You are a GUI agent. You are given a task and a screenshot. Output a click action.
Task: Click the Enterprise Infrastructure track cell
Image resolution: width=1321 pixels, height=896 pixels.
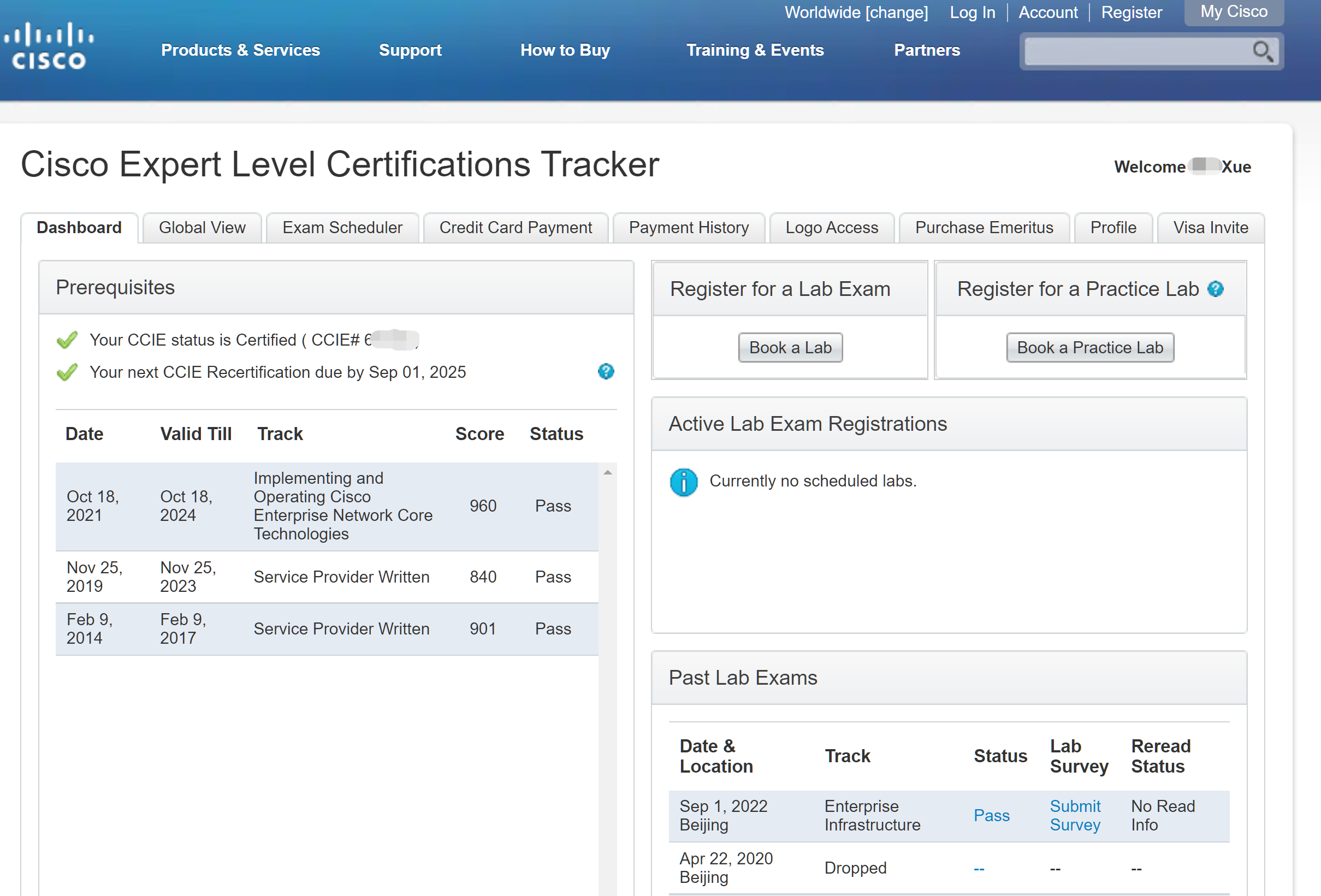(x=872, y=815)
